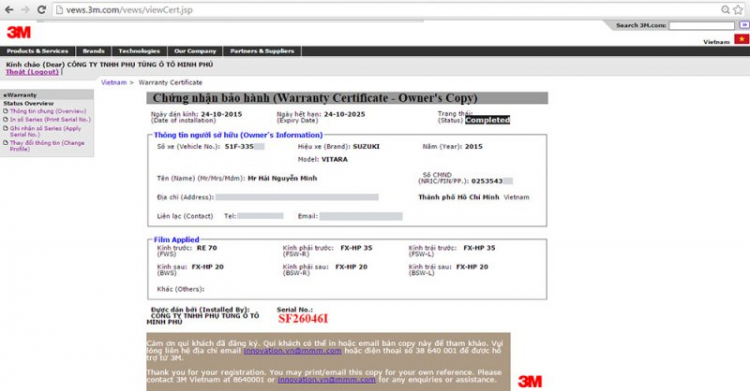Click the Search 3M.com input field

pos(702,25)
